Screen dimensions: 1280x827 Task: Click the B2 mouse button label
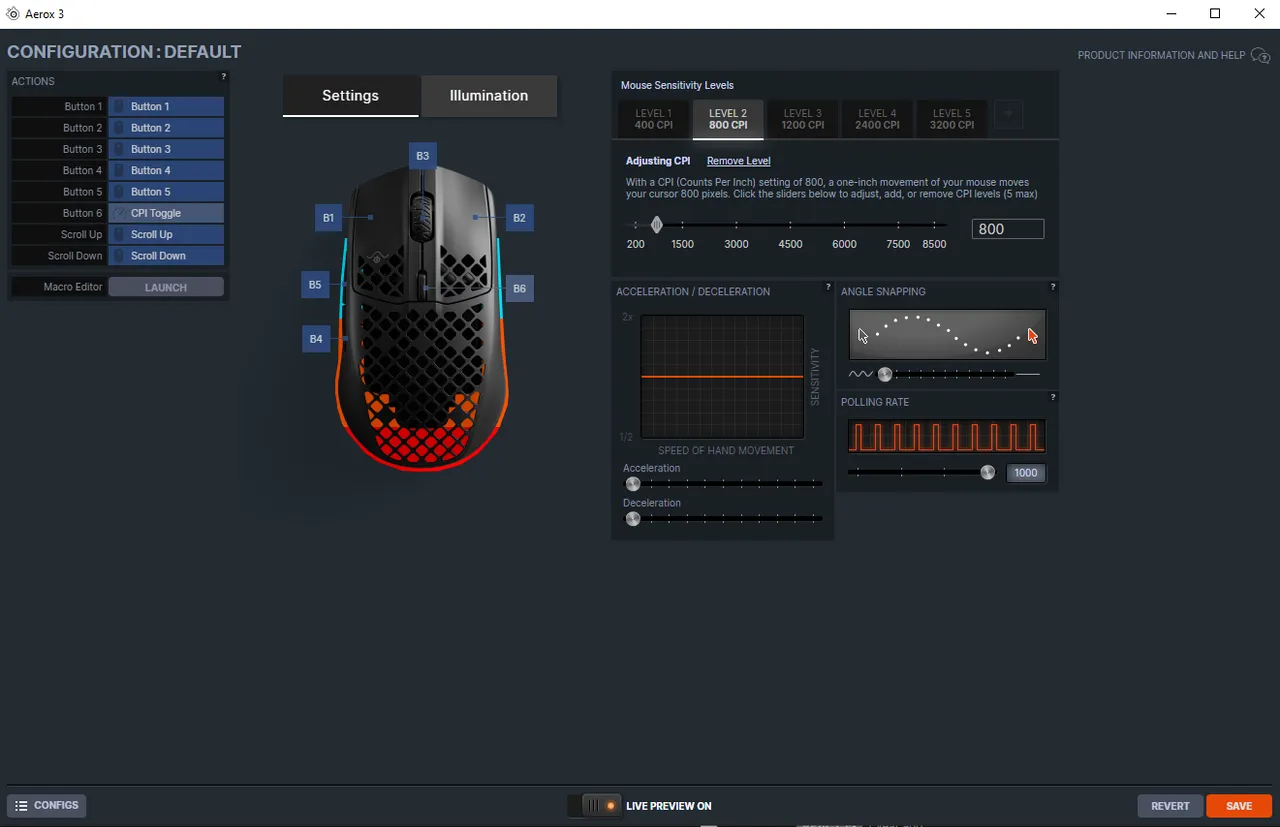pos(519,218)
